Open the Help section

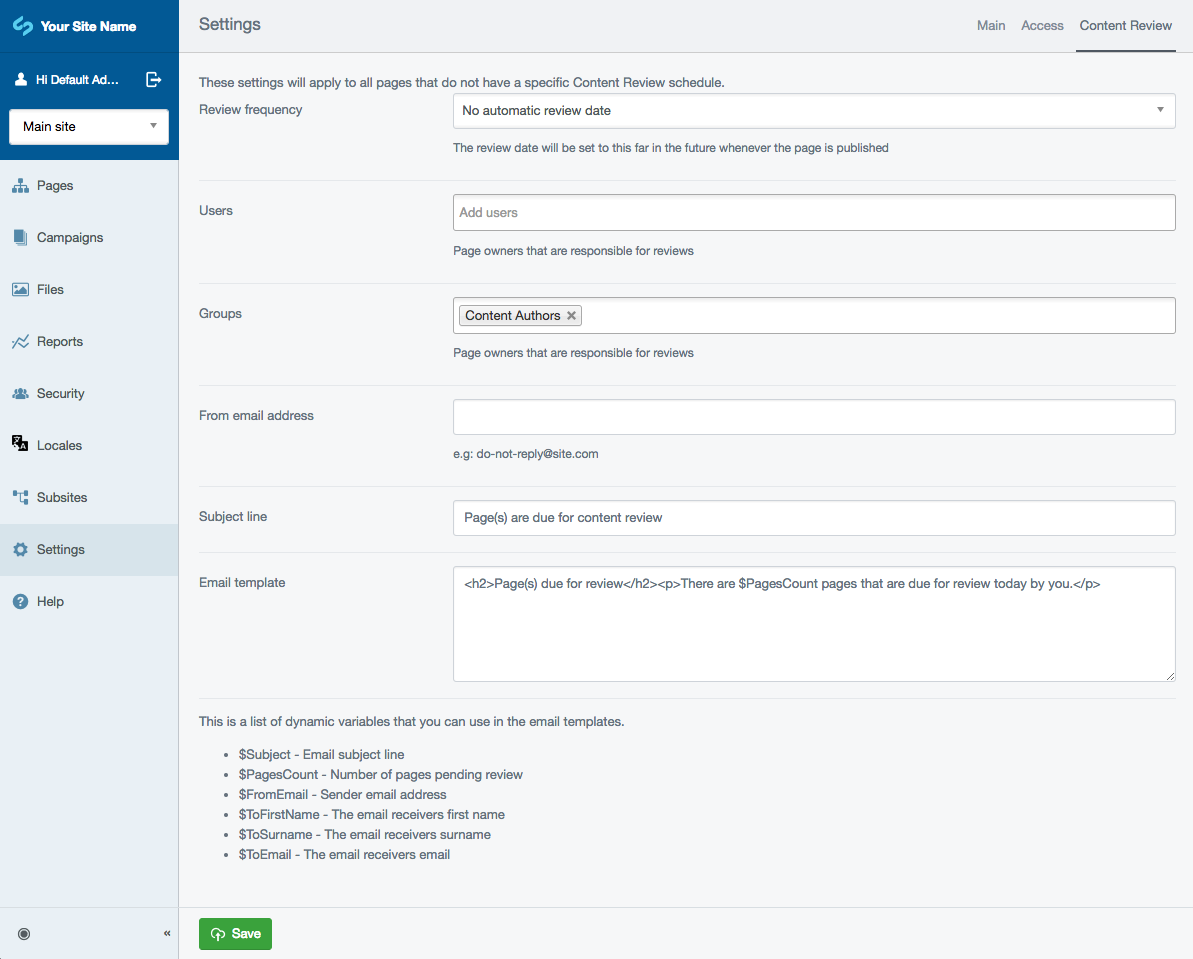click(x=48, y=601)
